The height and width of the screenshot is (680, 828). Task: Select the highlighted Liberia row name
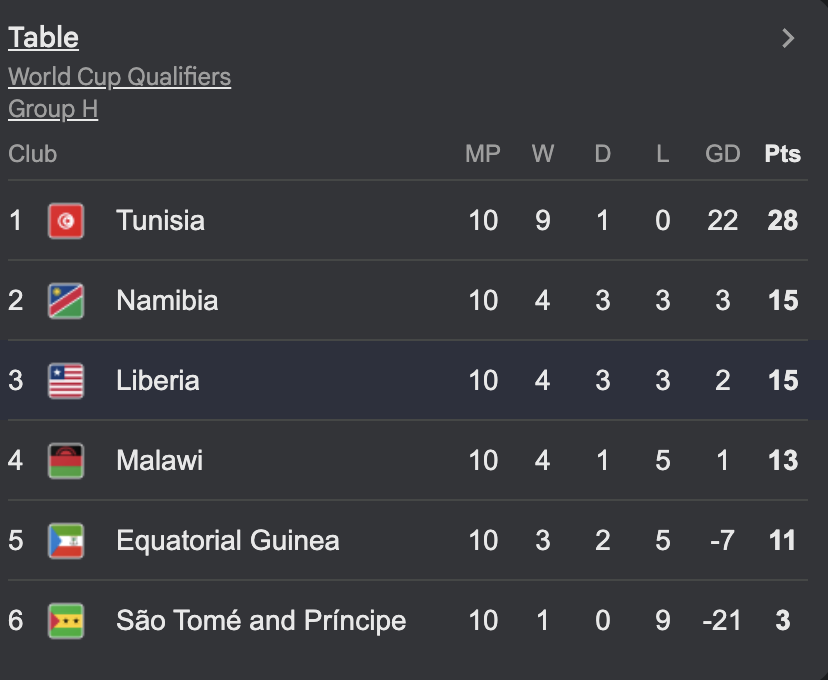157,381
